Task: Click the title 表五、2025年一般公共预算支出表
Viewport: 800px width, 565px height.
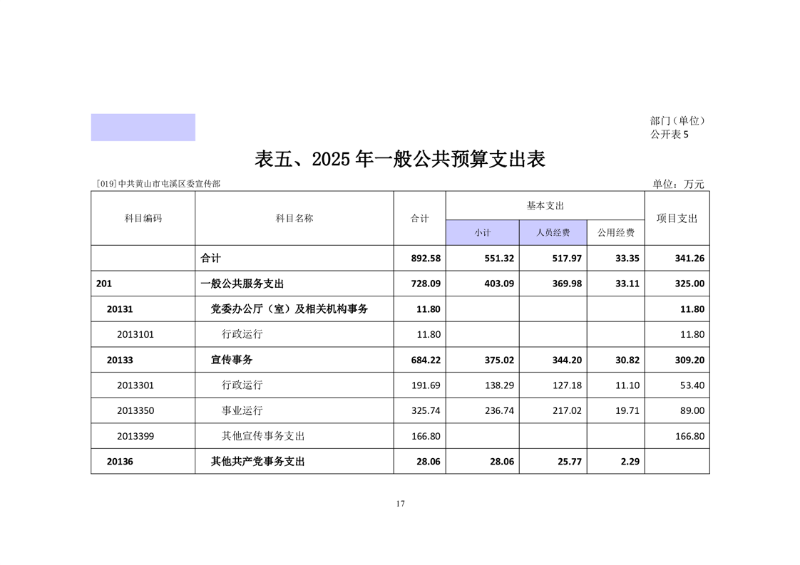Action: point(400,159)
